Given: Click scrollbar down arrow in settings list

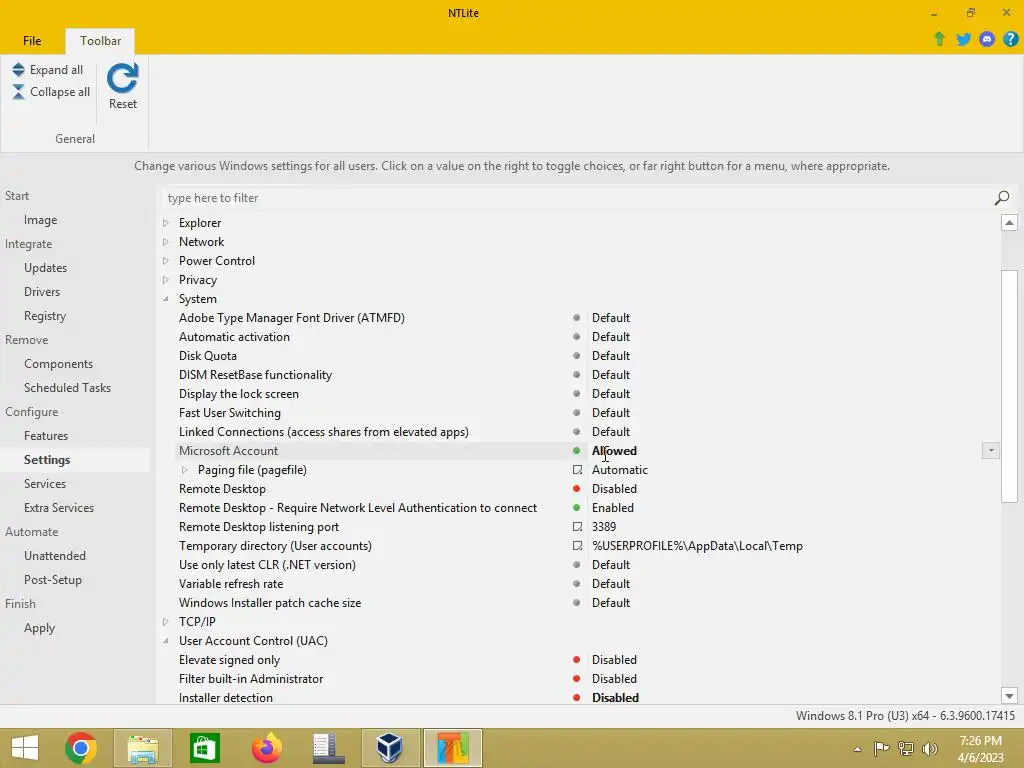Looking at the screenshot, I should (x=1009, y=696).
